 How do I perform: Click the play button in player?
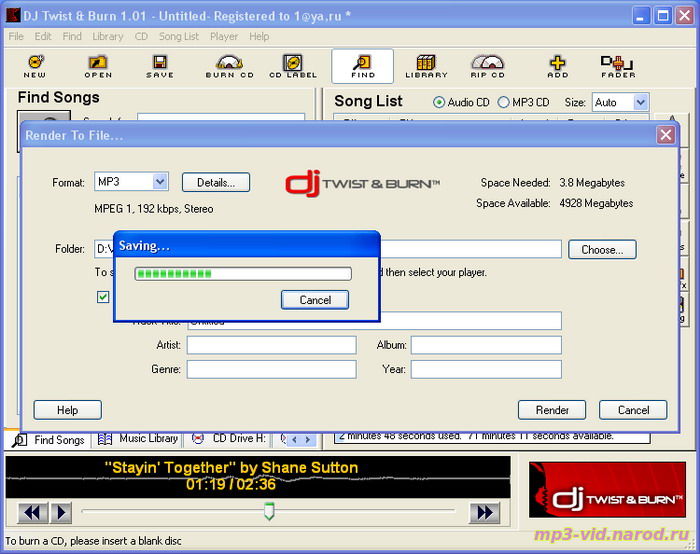coord(62,512)
